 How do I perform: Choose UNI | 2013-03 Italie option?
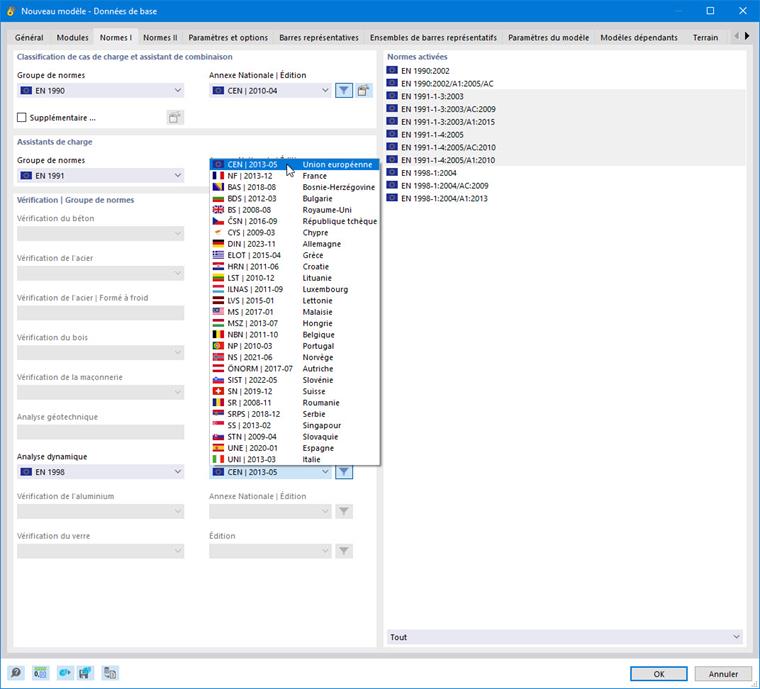pyautogui.click(x=295, y=459)
